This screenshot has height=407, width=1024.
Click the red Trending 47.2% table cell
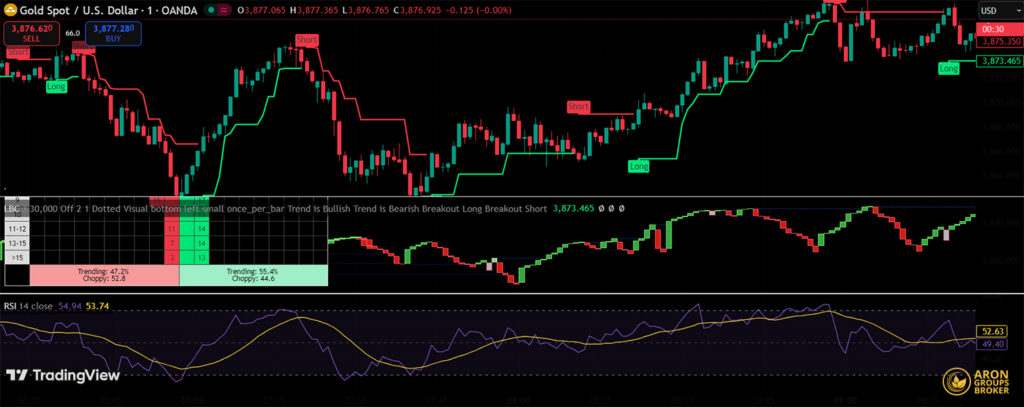[x=104, y=276]
